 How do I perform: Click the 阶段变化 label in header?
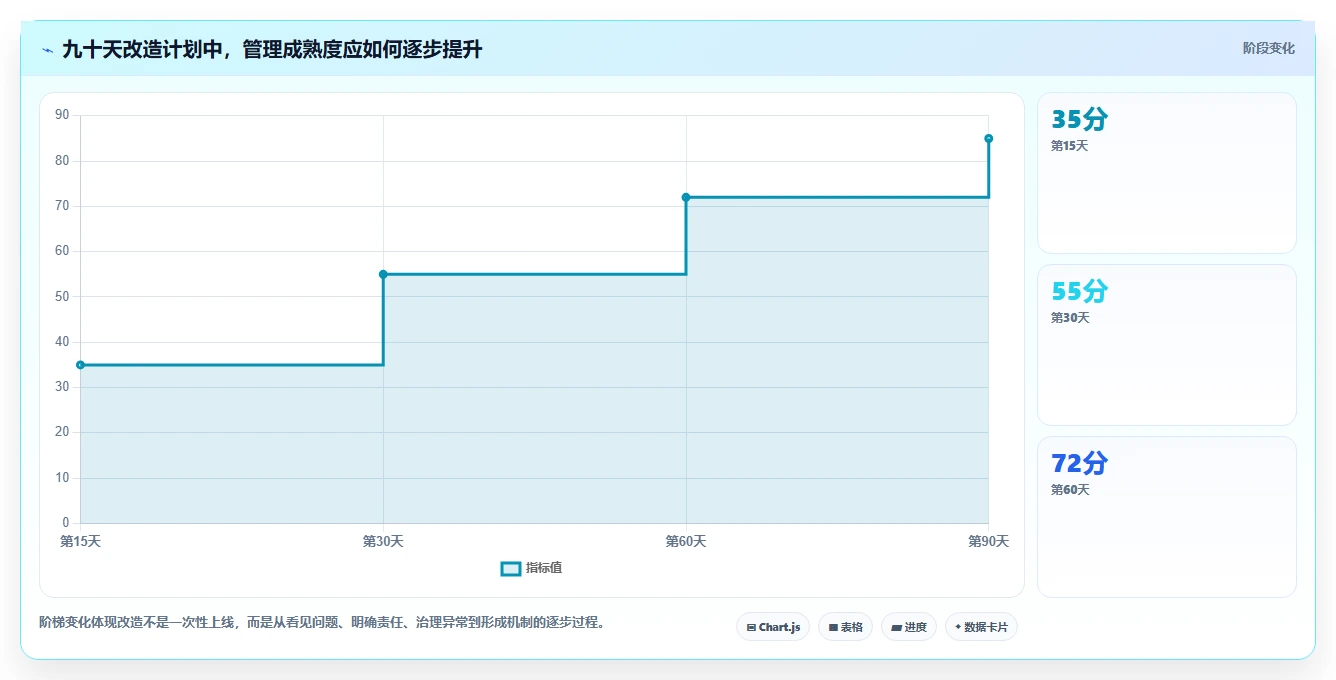(x=1269, y=48)
